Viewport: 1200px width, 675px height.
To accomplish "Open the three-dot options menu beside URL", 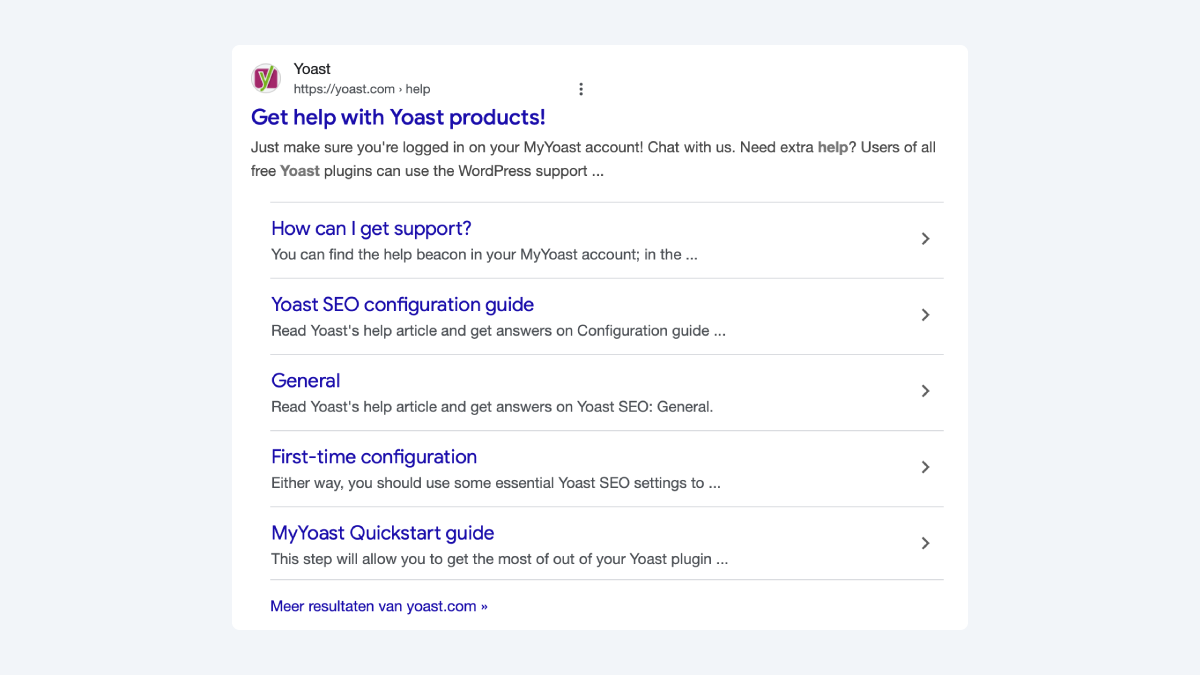I will coord(581,89).
